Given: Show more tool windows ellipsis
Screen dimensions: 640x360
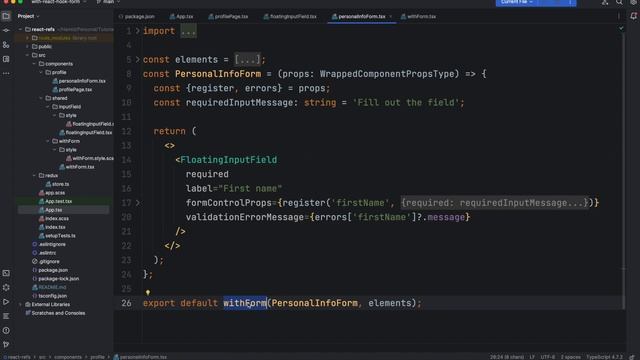Looking at the screenshot, I should pos(6,73).
